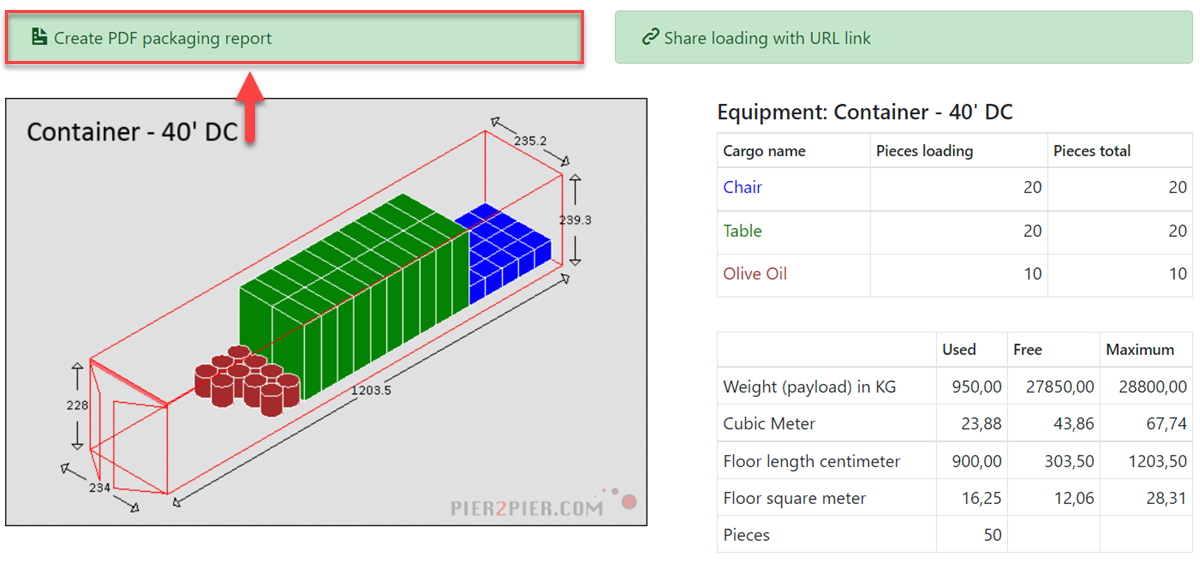Click the chain link share icon
Screen dimensions: 1200x563
[x=649, y=38]
